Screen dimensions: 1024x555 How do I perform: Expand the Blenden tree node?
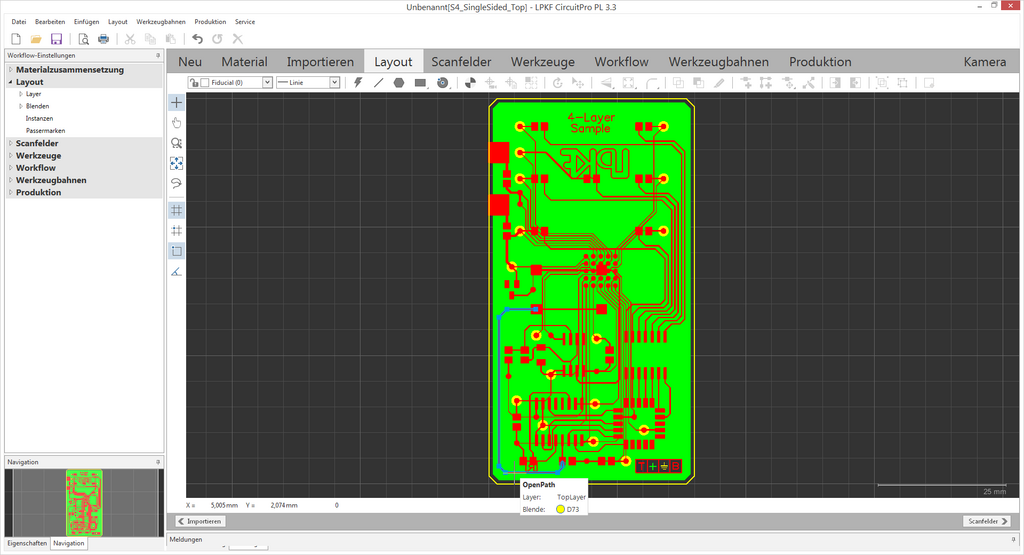coord(21,106)
